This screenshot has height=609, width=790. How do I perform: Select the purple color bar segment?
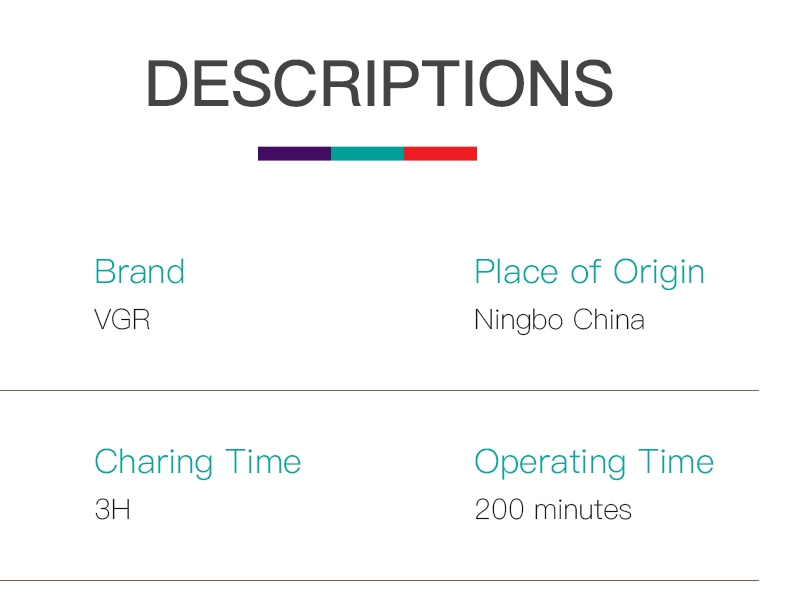click(294, 154)
